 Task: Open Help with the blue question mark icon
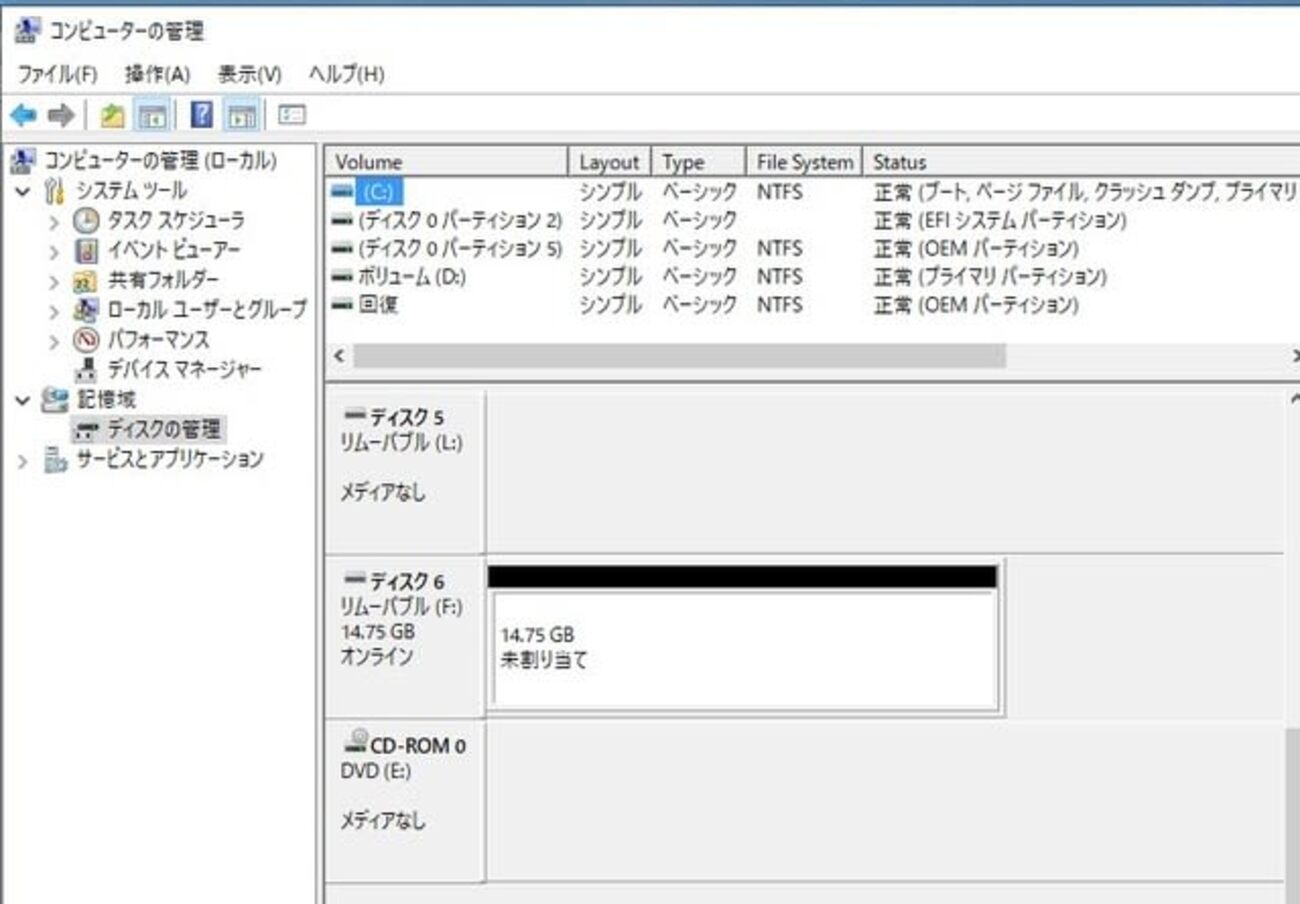[202, 116]
